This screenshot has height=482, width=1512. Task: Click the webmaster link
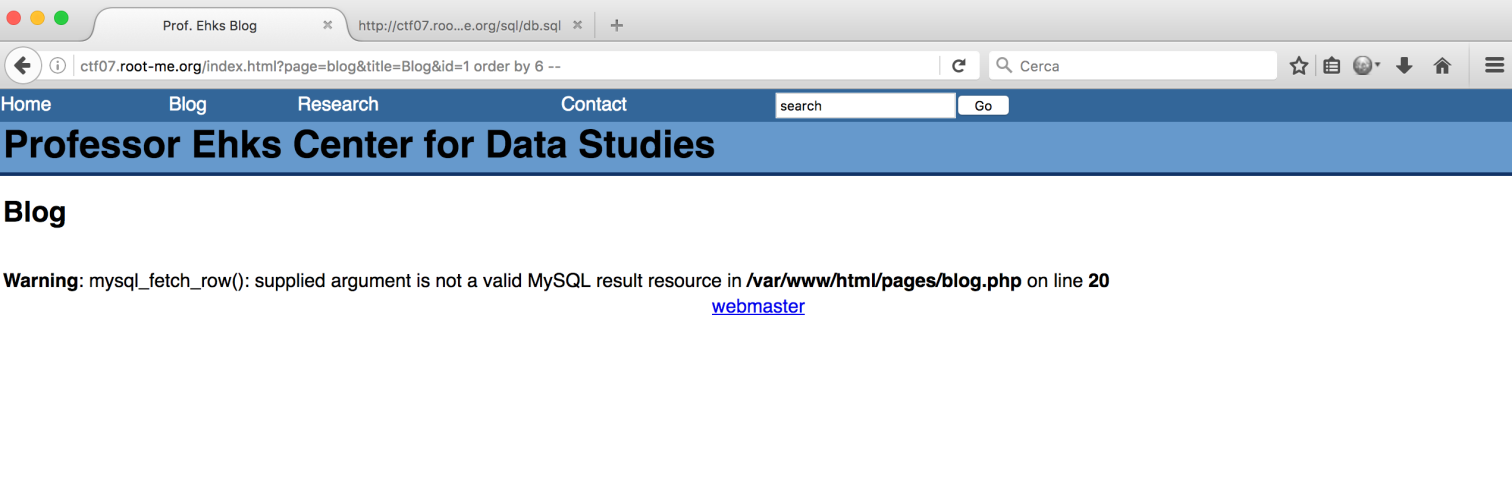(758, 307)
